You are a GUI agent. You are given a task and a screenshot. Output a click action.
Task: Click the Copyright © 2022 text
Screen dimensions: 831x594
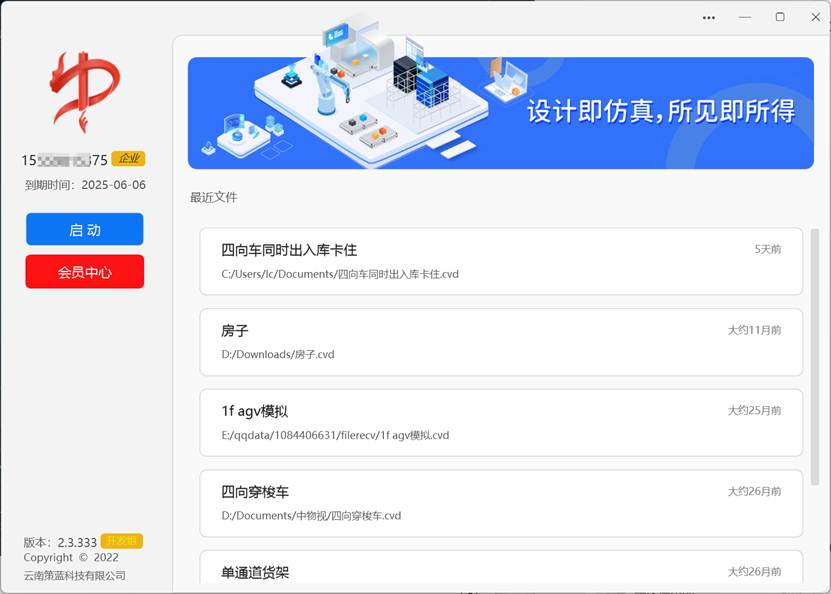[x=71, y=558]
